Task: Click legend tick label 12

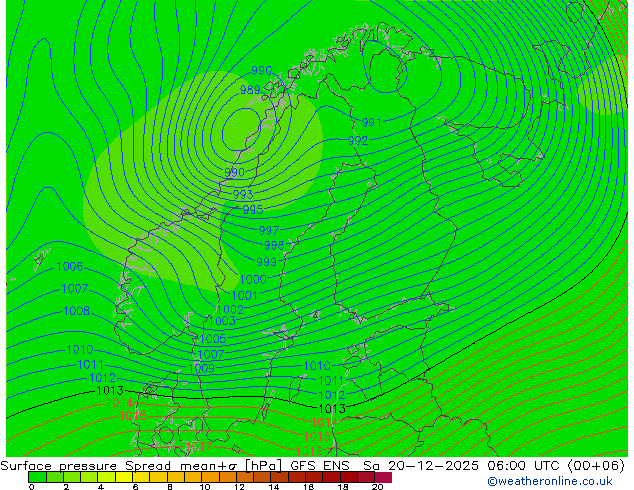Action: pyautogui.click(x=239, y=487)
